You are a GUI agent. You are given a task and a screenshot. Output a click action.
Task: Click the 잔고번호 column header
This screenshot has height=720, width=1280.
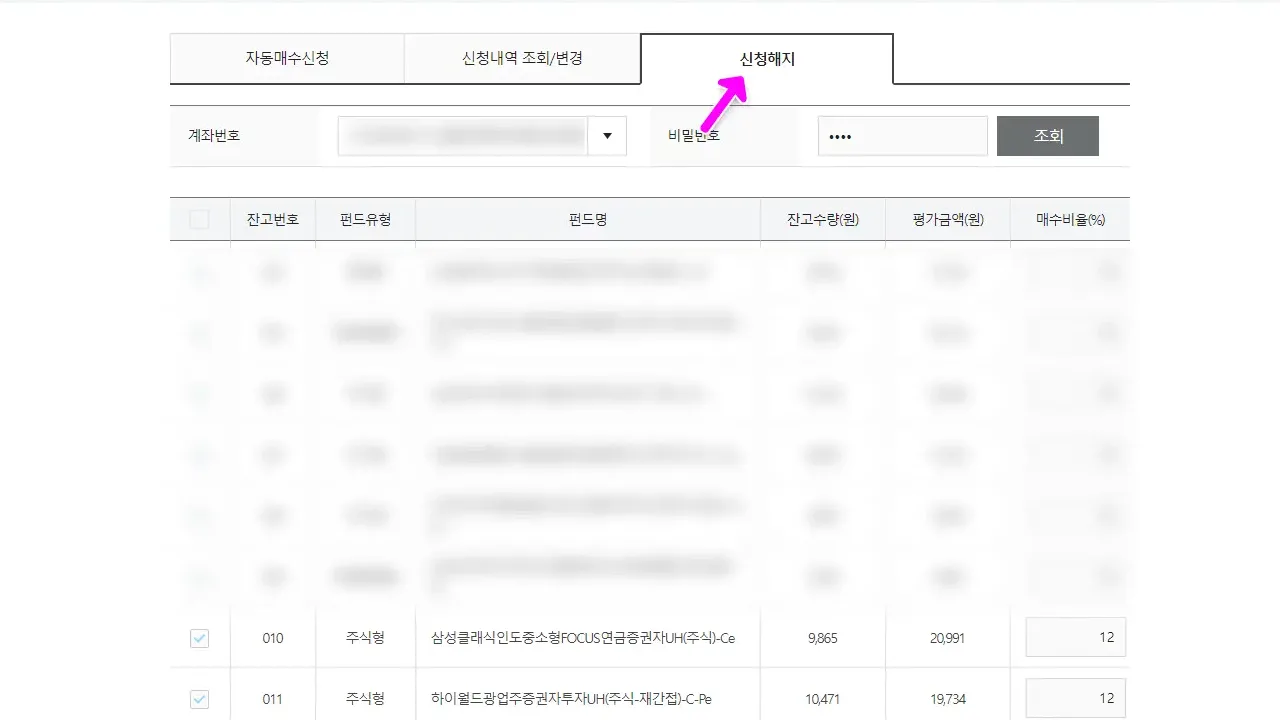[x=272, y=219]
